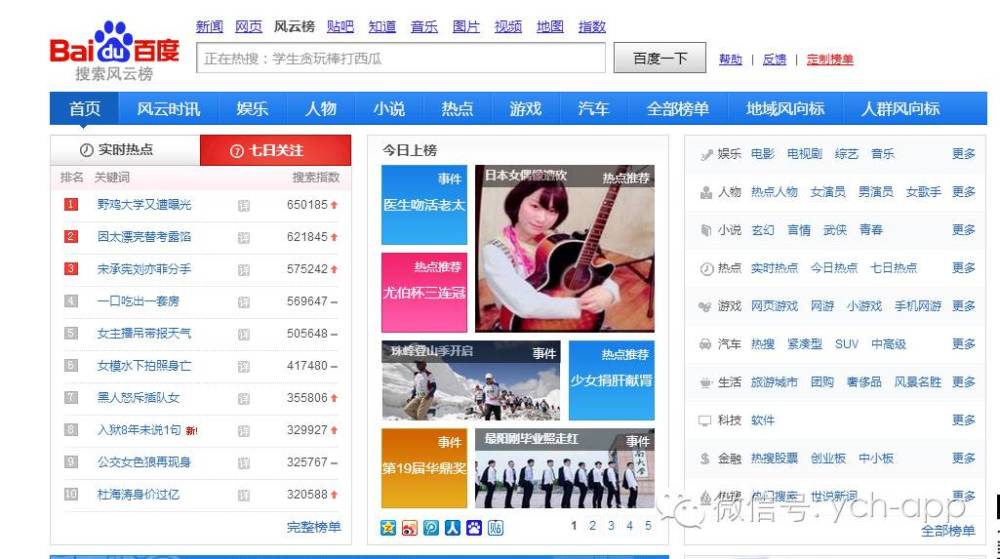Image resolution: width=1000 pixels, height=559 pixels.
Task: Open 网页游戏 link in 游戏 row
Action: [x=774, y=306]
